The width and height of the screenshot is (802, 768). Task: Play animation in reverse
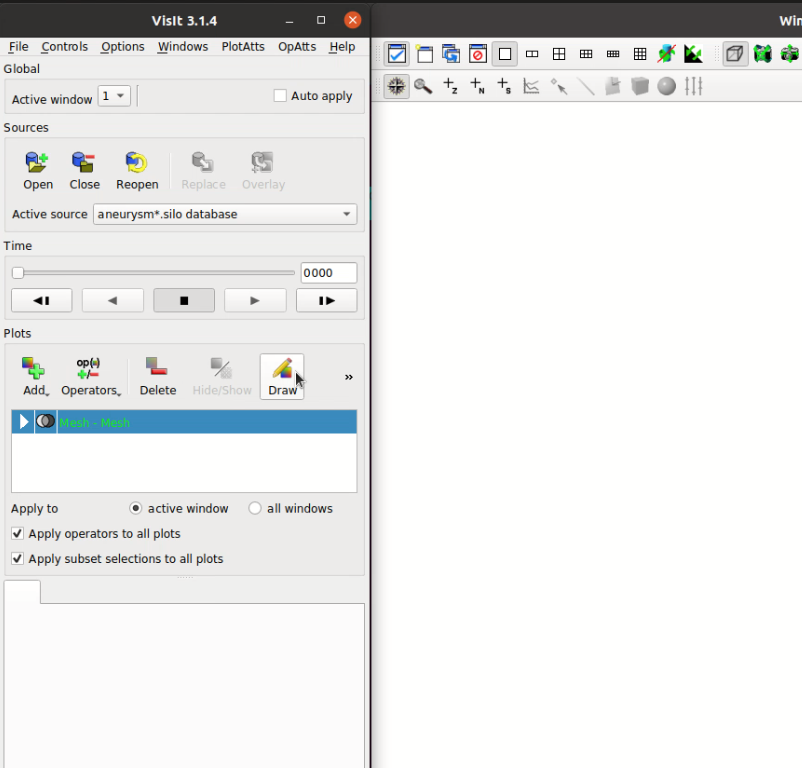113,300
